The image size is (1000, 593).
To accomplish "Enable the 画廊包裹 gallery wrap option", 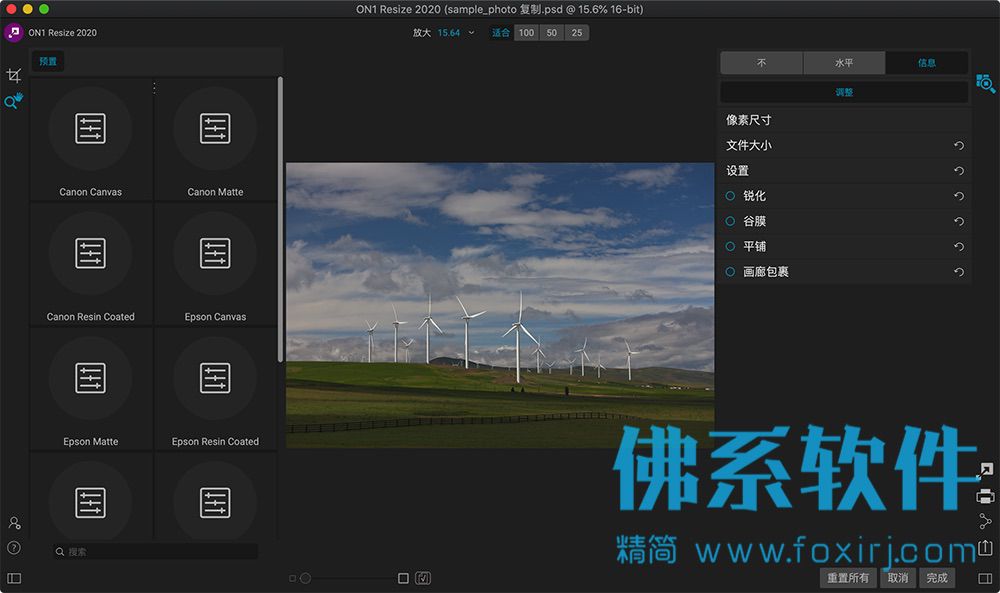I will coord(730,272).
